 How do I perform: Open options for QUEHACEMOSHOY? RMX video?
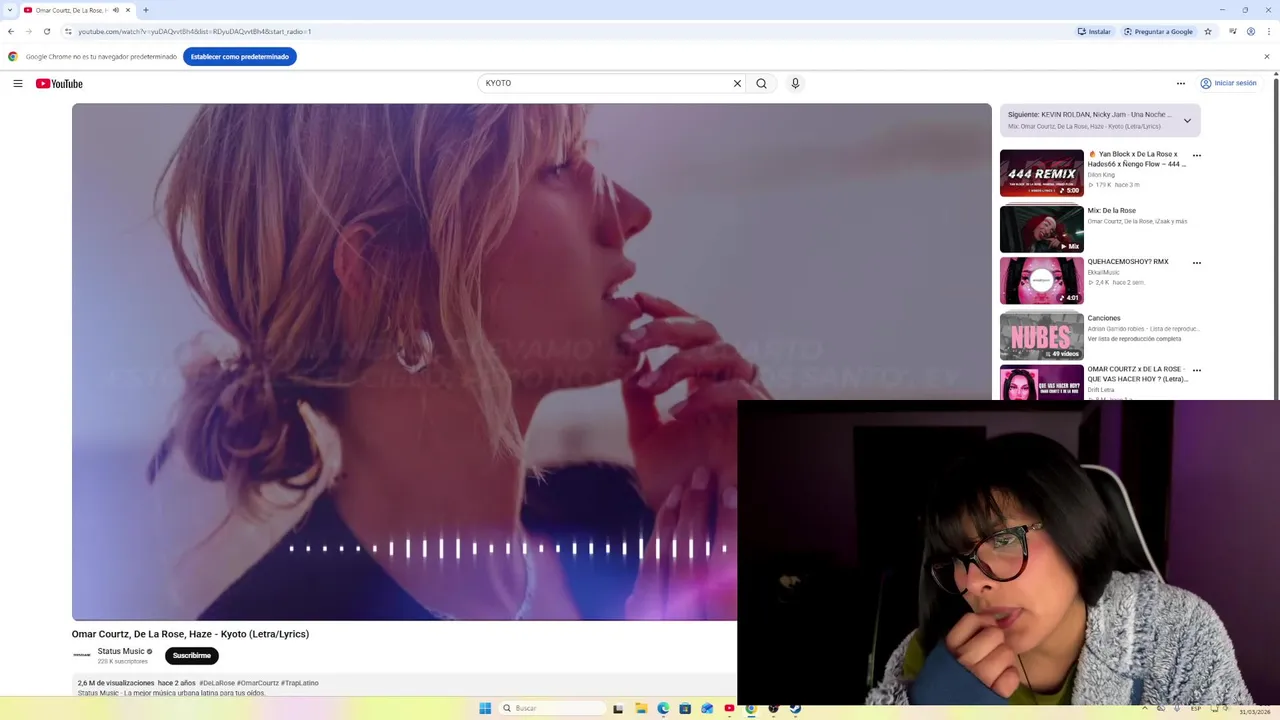point(1197,263)
